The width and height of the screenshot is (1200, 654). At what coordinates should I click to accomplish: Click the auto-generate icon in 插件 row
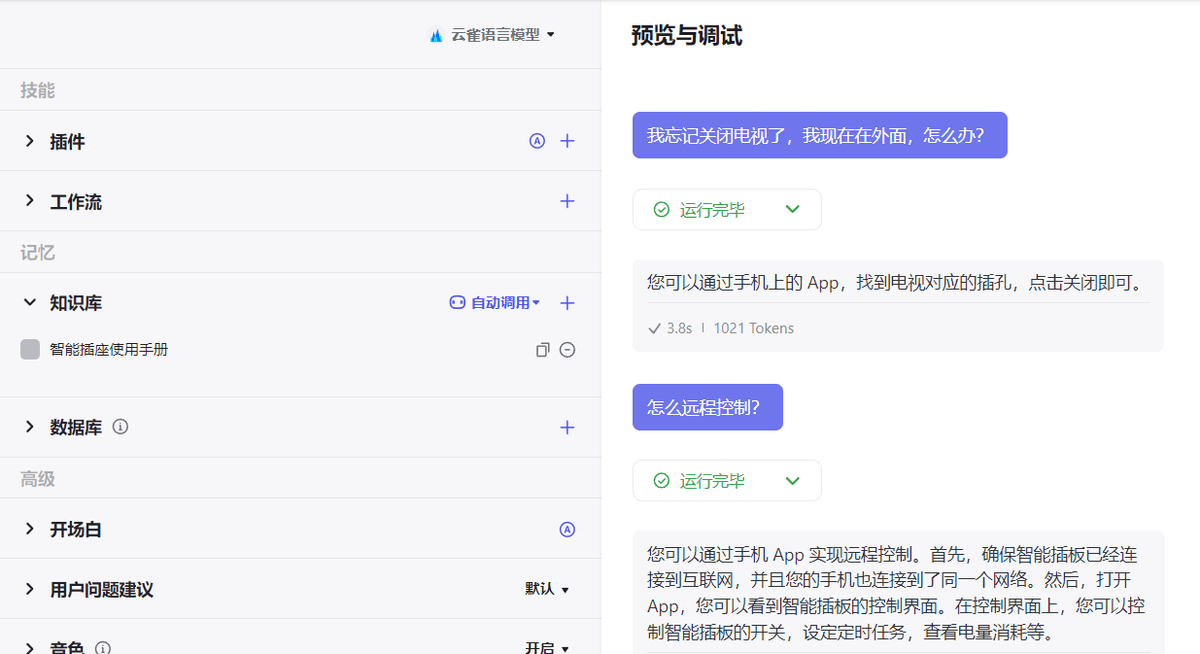tap(537, 141)
